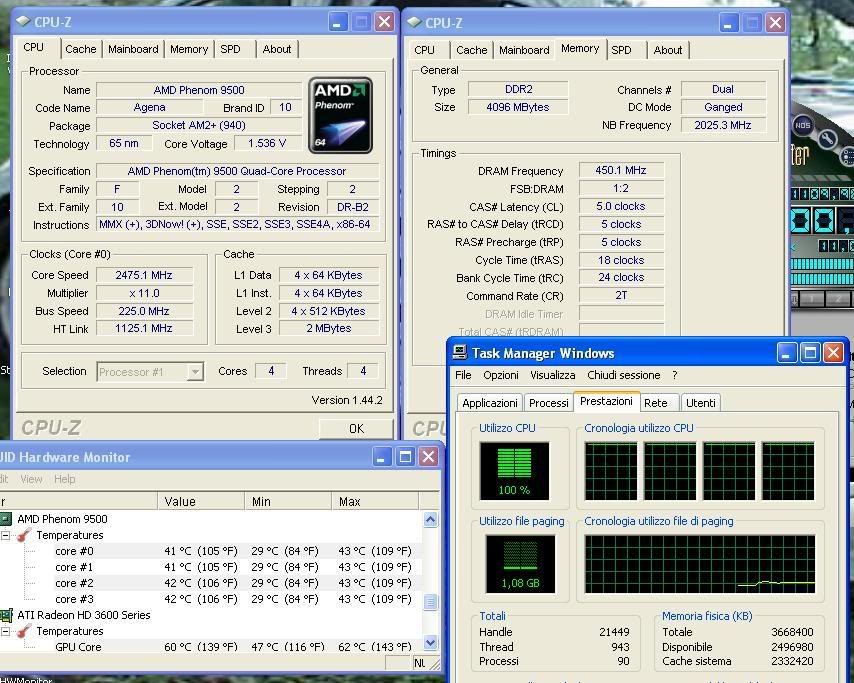Click the NB Frequency value 2025.3 MHz

coord(723,125)
